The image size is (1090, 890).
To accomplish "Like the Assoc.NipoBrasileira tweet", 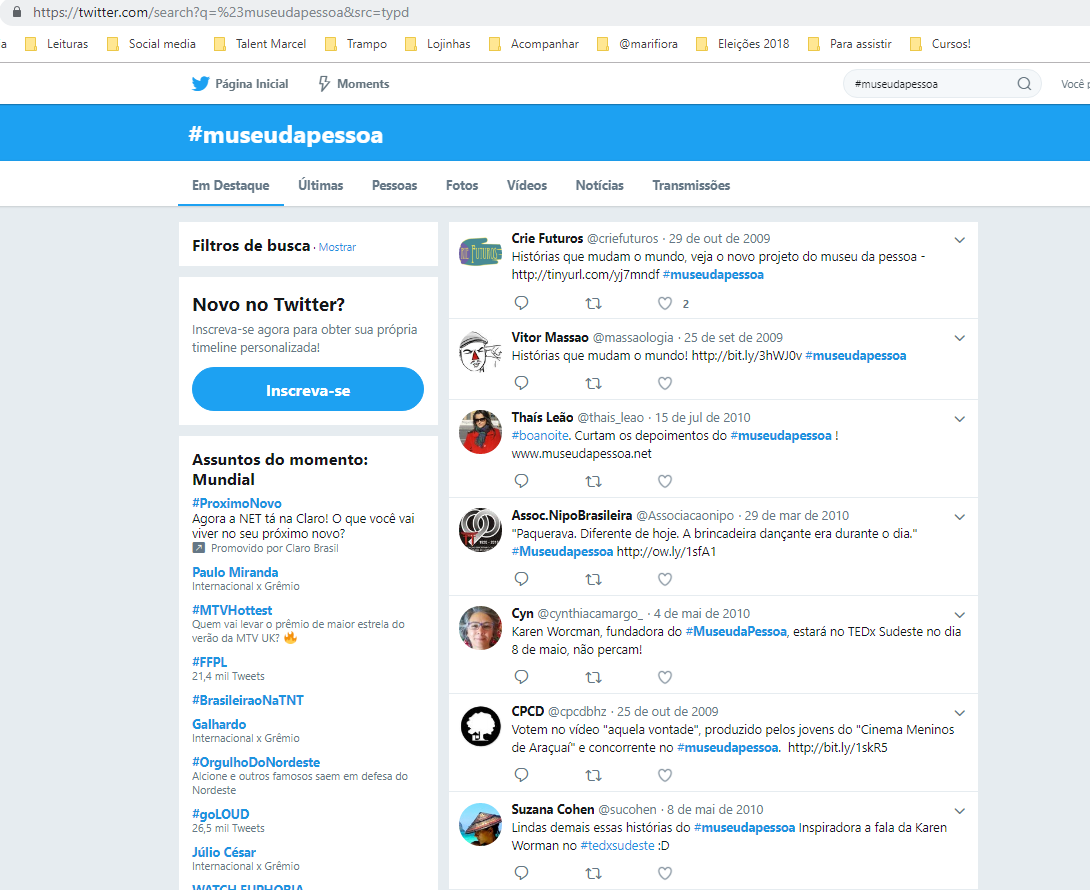I will (665, 579).
